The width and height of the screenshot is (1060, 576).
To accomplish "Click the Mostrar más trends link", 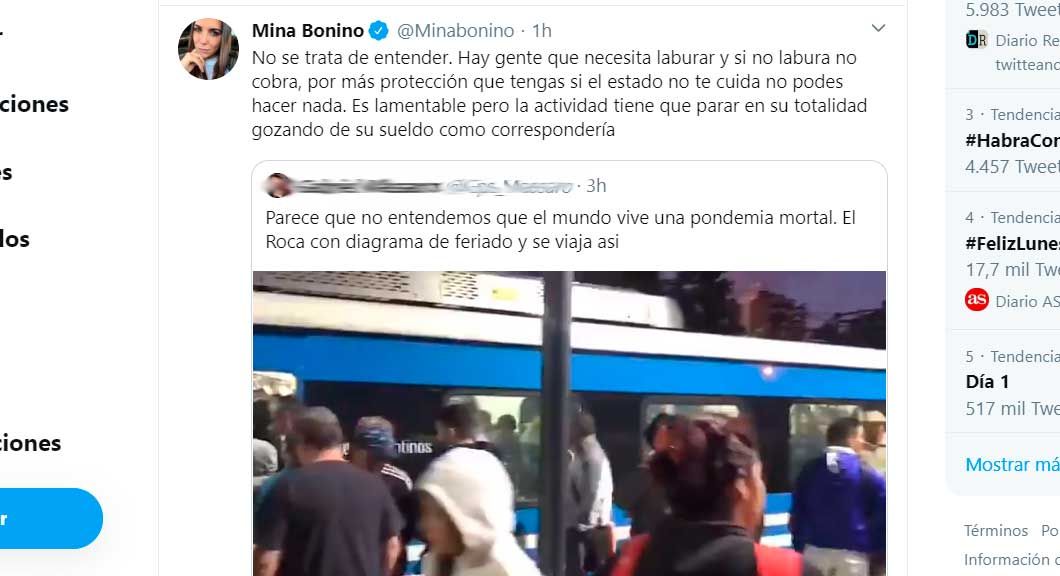I will tap(1012, 464).
